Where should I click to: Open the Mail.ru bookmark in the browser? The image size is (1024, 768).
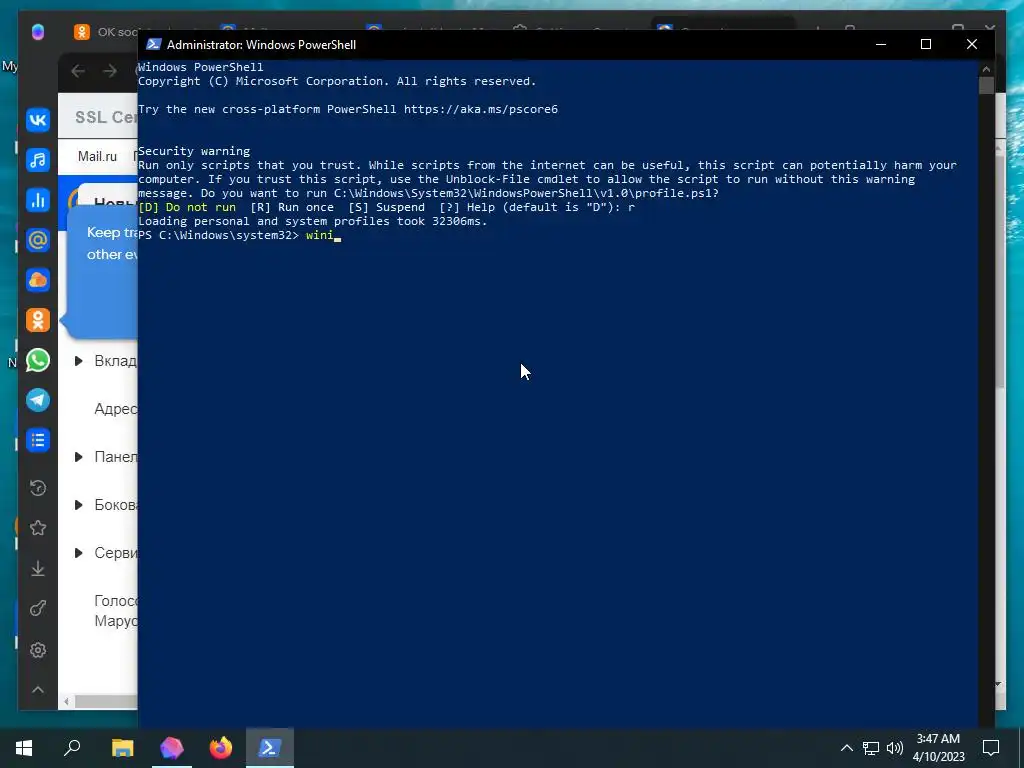[97, 157]
